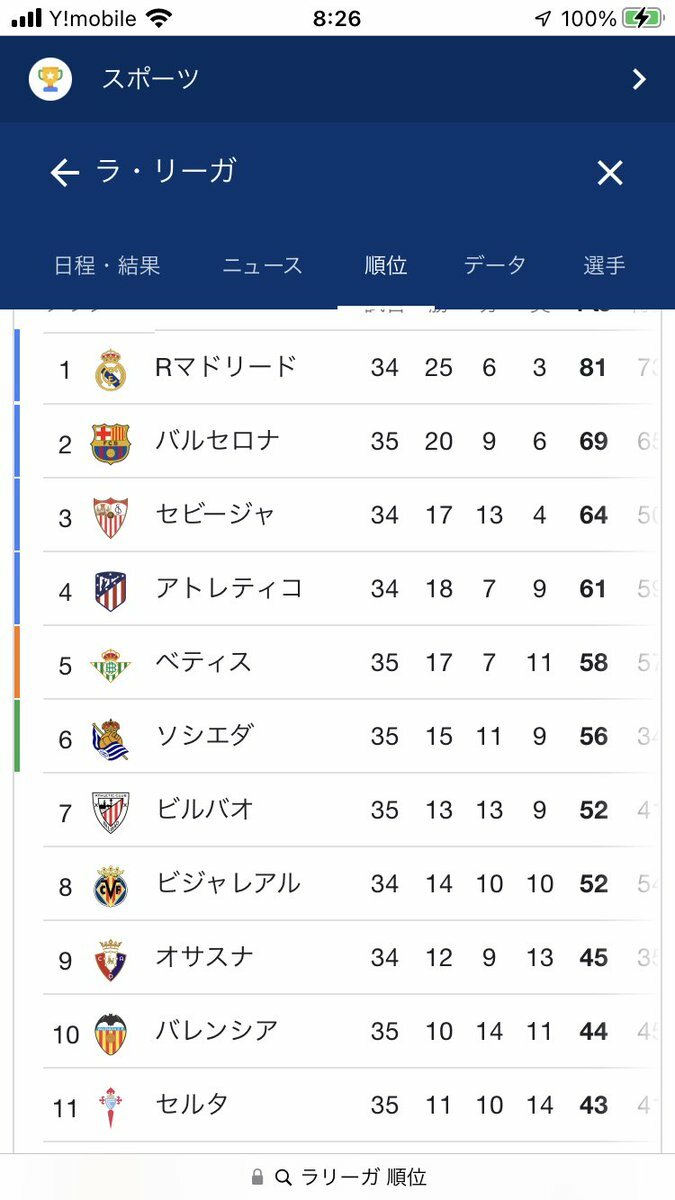This screenshot has width=675, height=1200.
Task: Switch to the データ tab
Action: (x=494, y=265)
